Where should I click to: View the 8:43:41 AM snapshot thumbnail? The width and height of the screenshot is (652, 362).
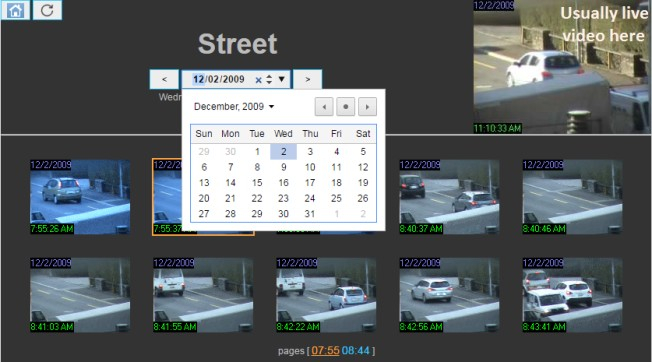point(572,295)
